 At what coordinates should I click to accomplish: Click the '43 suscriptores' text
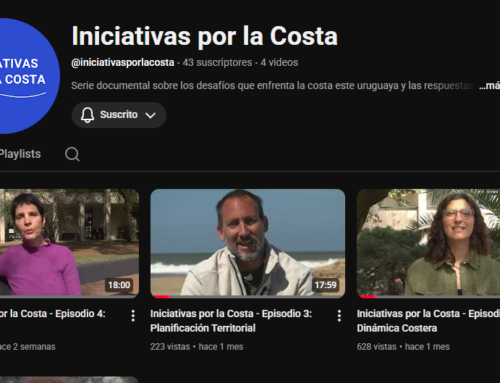217,63
